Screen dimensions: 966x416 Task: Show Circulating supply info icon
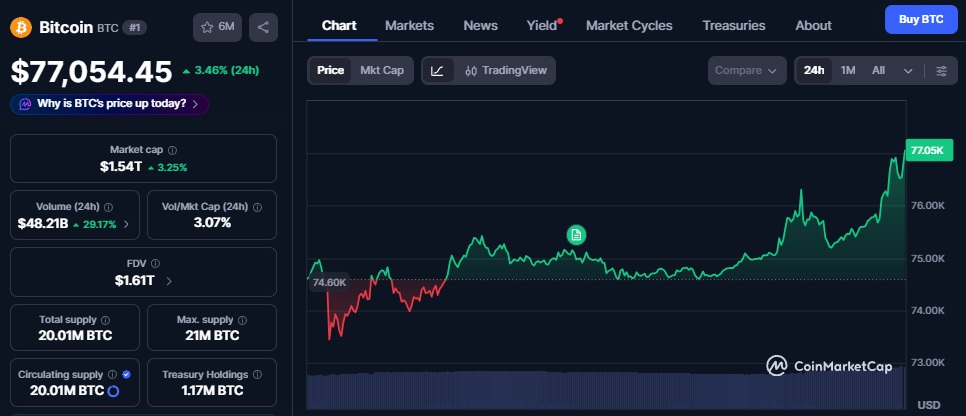point(112,374)
